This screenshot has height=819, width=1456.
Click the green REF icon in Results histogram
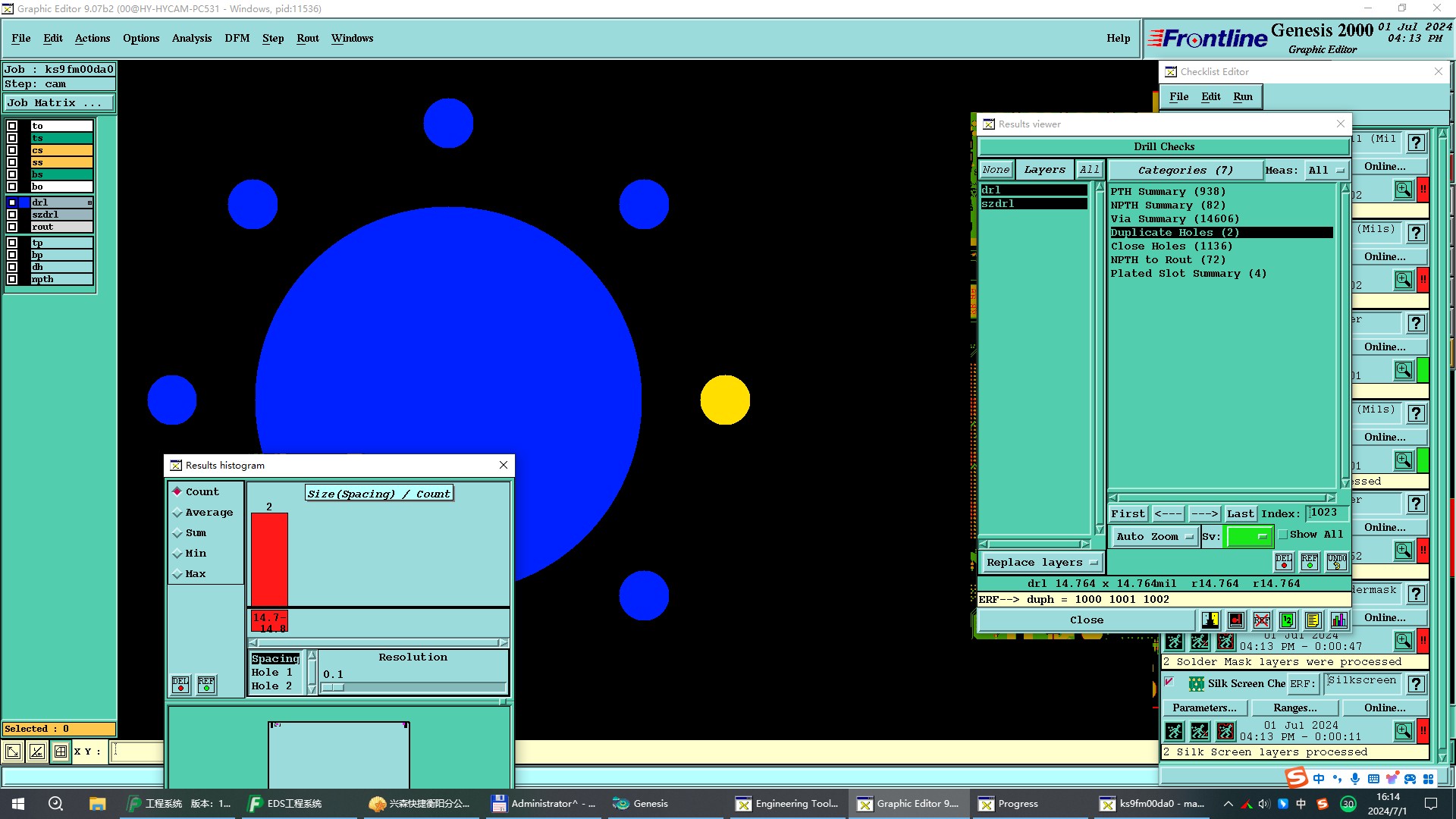pyautogui.click(x=206, y=684)
